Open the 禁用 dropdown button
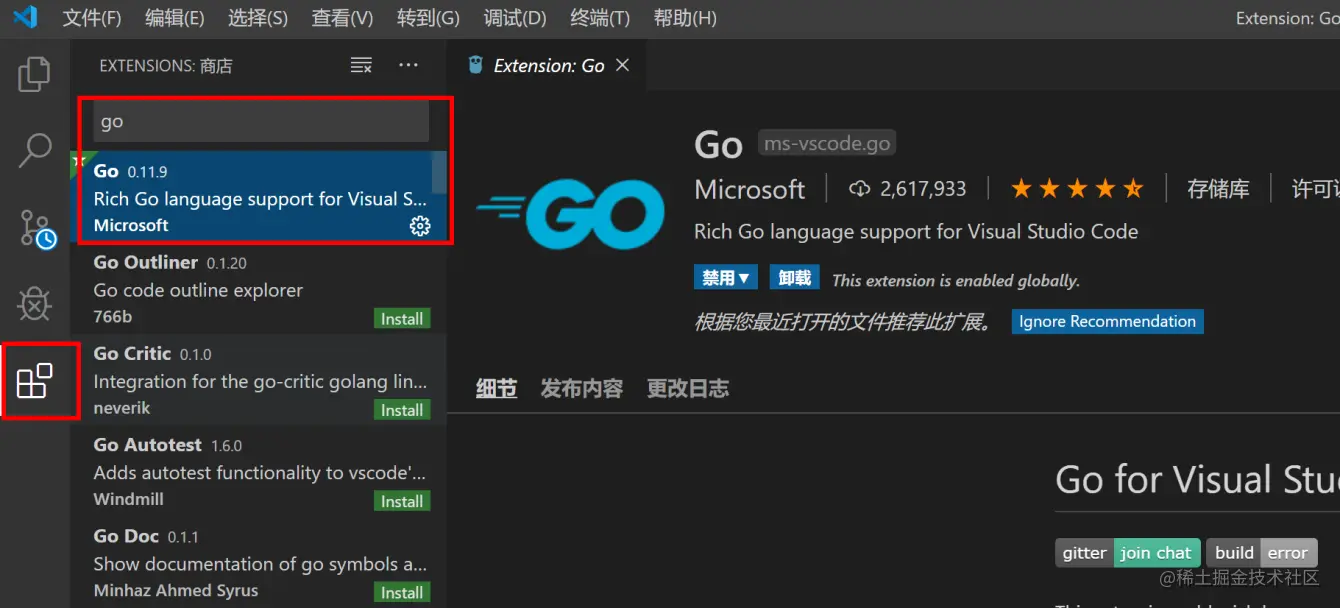The image size is (1340, 608). [725, 277]
